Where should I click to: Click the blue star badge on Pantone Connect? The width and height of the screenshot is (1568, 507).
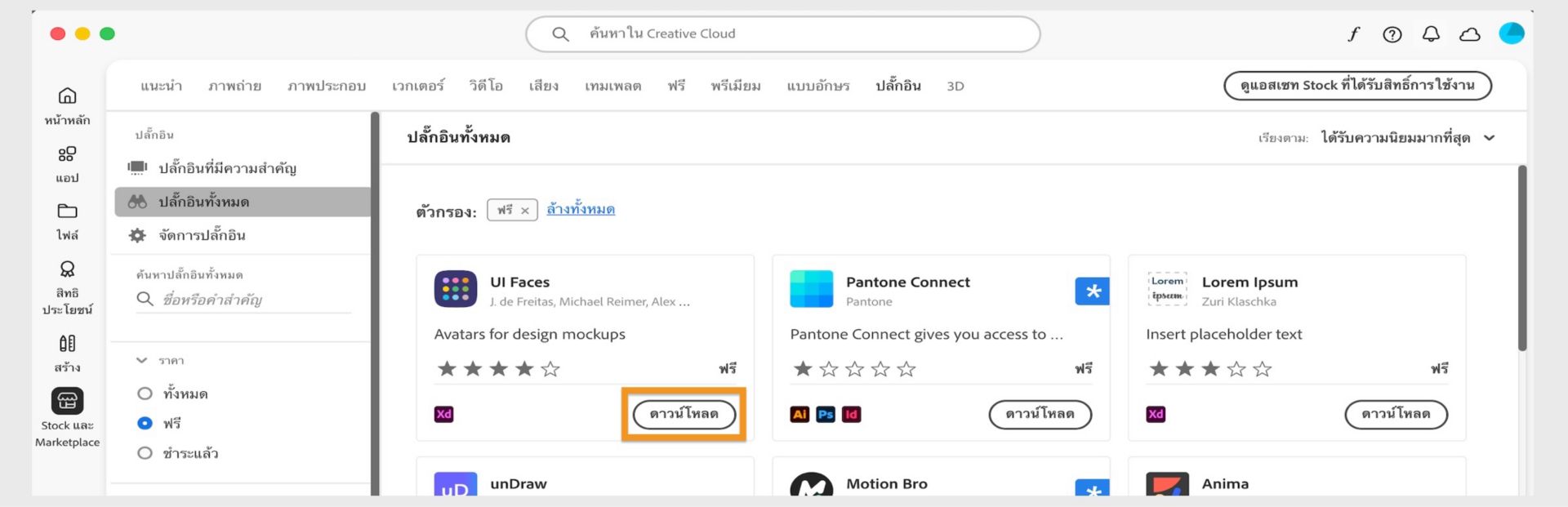pos(1092,291)
